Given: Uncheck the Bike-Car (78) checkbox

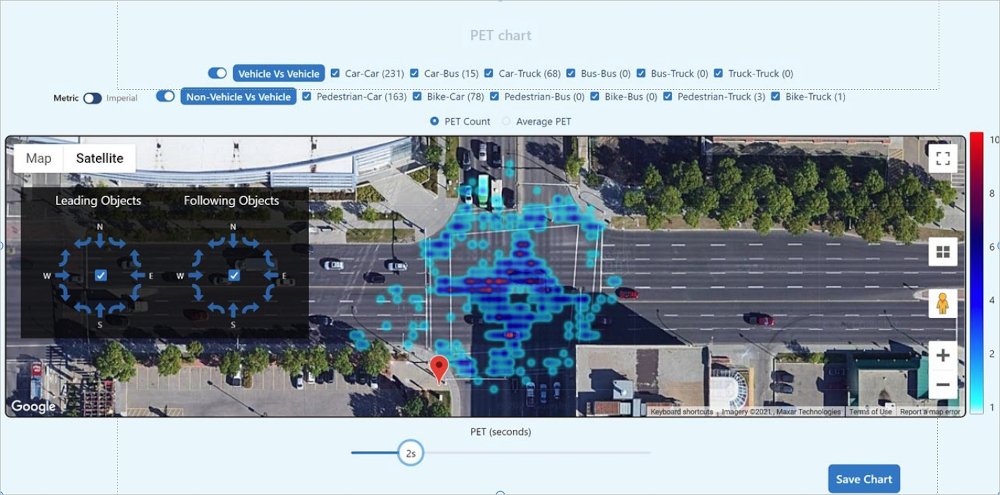Looking at the screenshot, I should pos(417,96).
